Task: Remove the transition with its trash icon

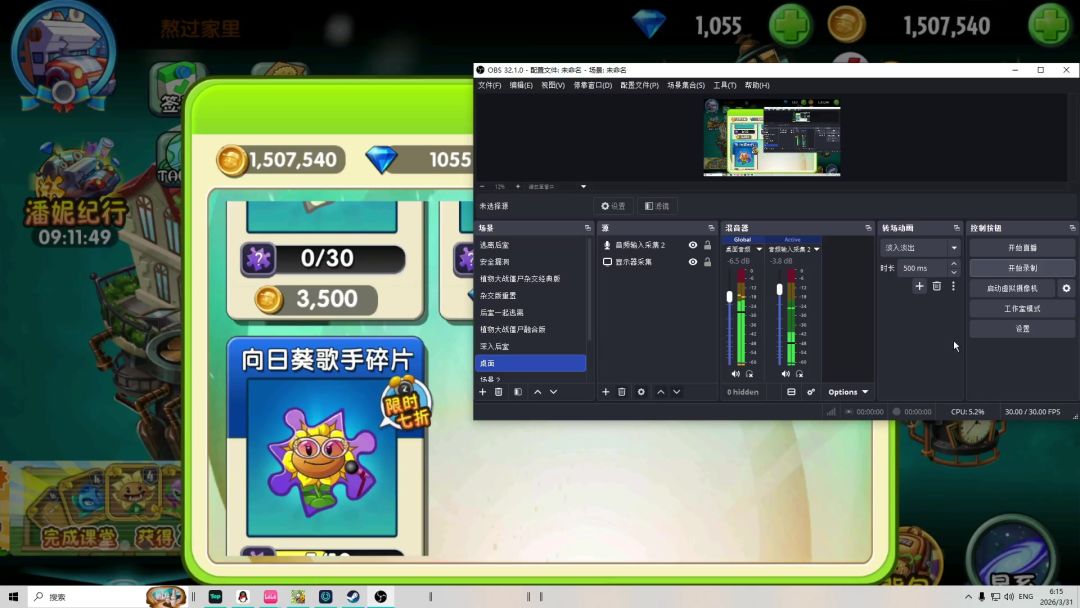Action: pos(937,286)
